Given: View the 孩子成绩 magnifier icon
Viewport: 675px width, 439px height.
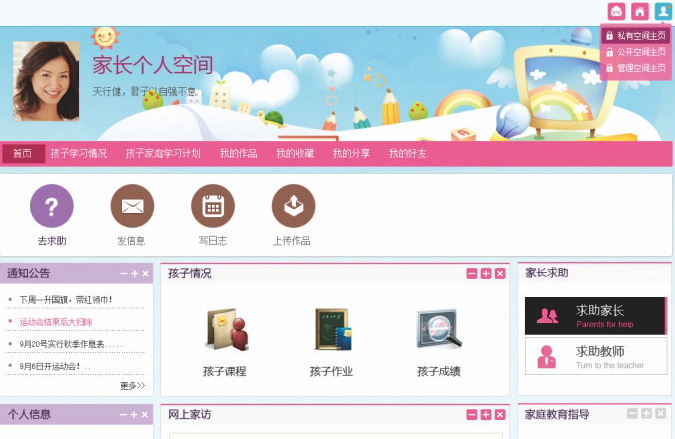Looking at the screenshot, I should pos(439,329).
